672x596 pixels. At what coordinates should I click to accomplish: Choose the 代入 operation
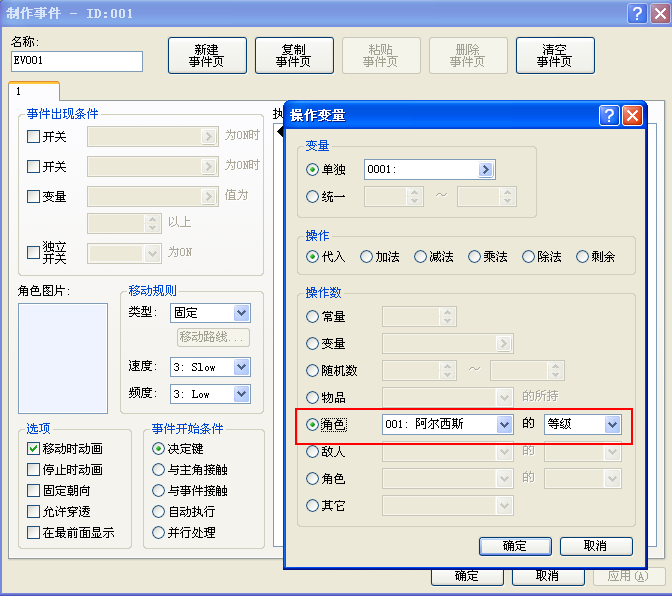click(x=312, y=257)
